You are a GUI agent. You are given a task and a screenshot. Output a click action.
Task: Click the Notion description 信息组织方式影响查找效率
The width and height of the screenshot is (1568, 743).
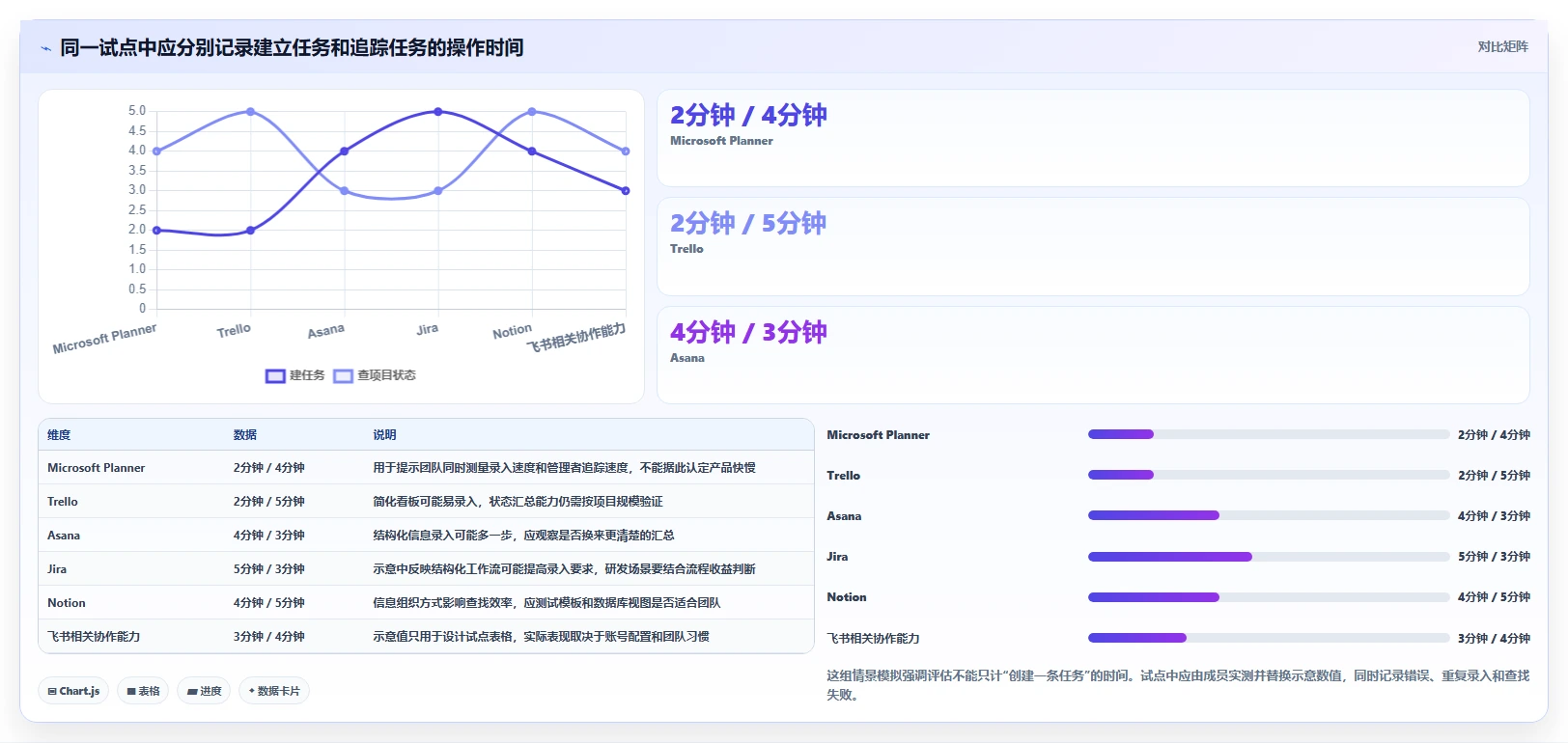(546, 603)
